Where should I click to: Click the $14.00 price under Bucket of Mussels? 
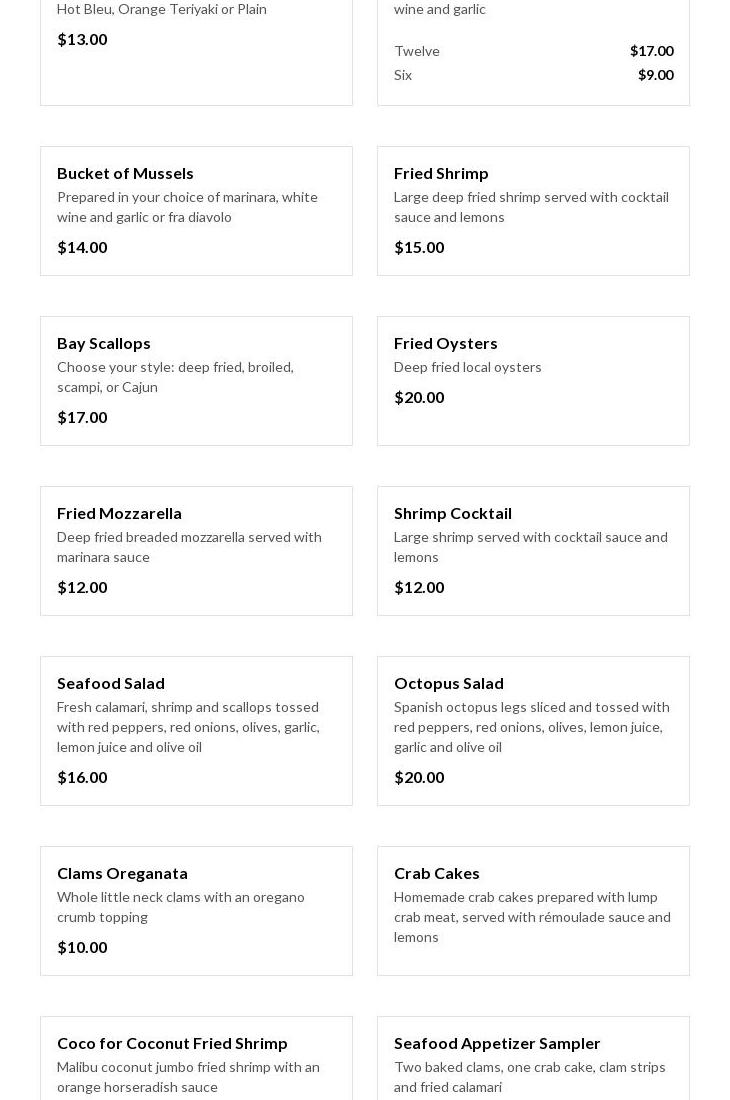[x=82, y=247]
